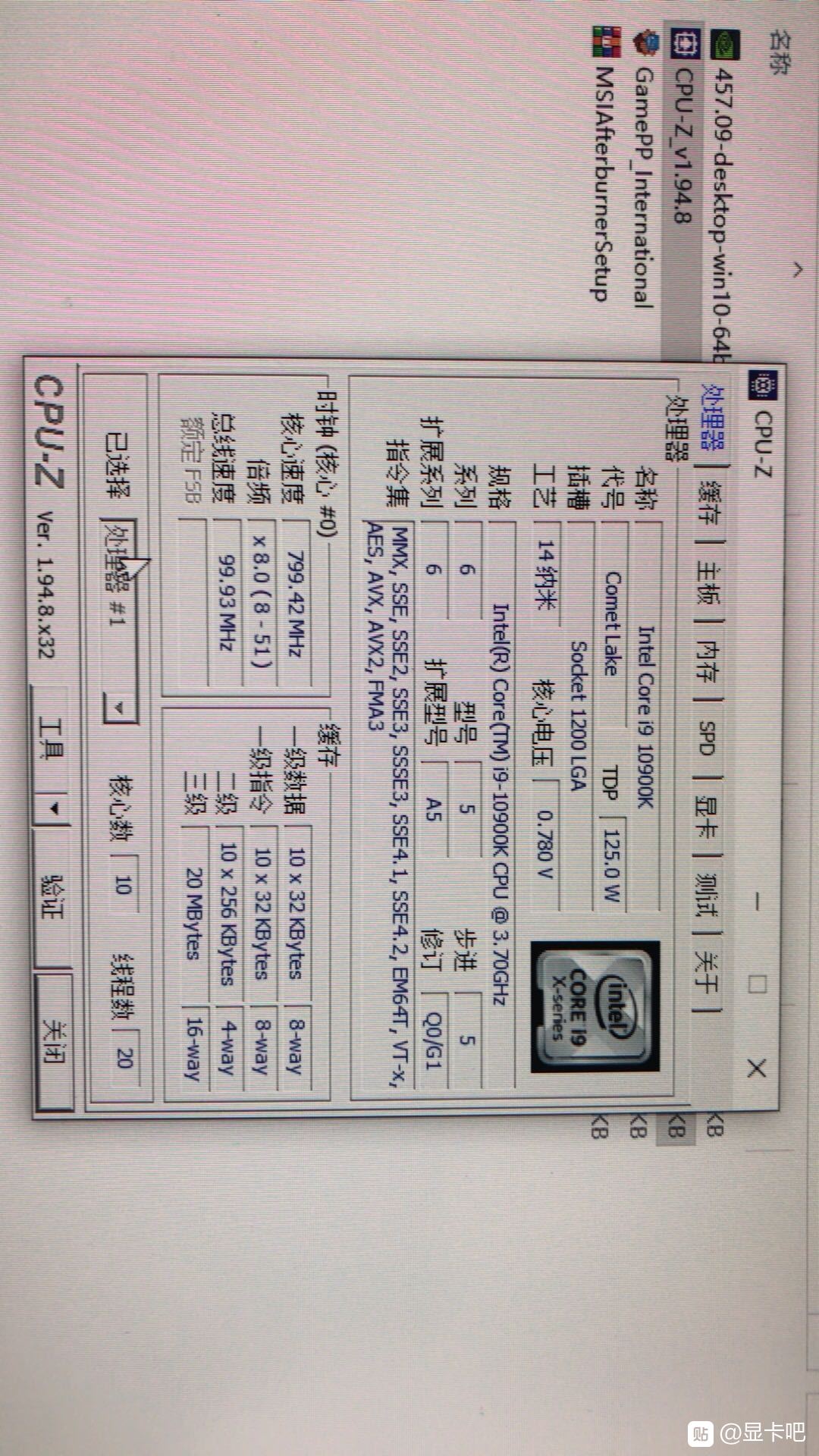Click the core speed value '799.42 MHz'

pyautogui.click(x=295, y=604)
